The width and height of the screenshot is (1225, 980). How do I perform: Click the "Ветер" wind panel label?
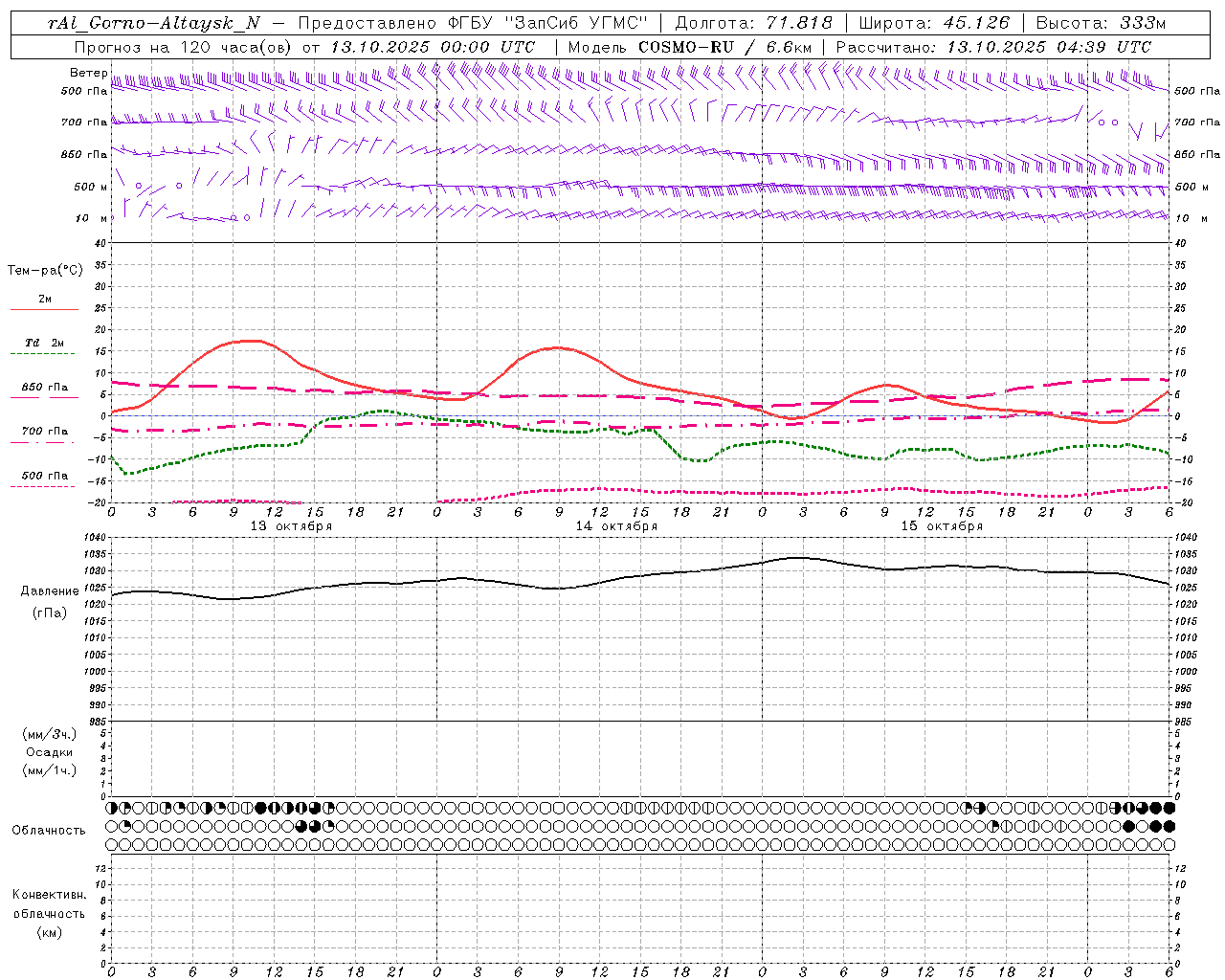pyautogui.click(x=88, y=73)
